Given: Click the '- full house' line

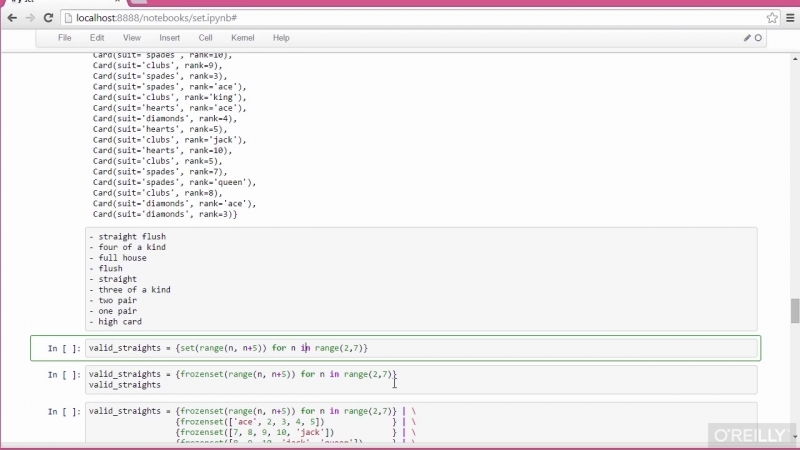Looking at the screenshot, I should pyautogui.click(x=118, y=258).
